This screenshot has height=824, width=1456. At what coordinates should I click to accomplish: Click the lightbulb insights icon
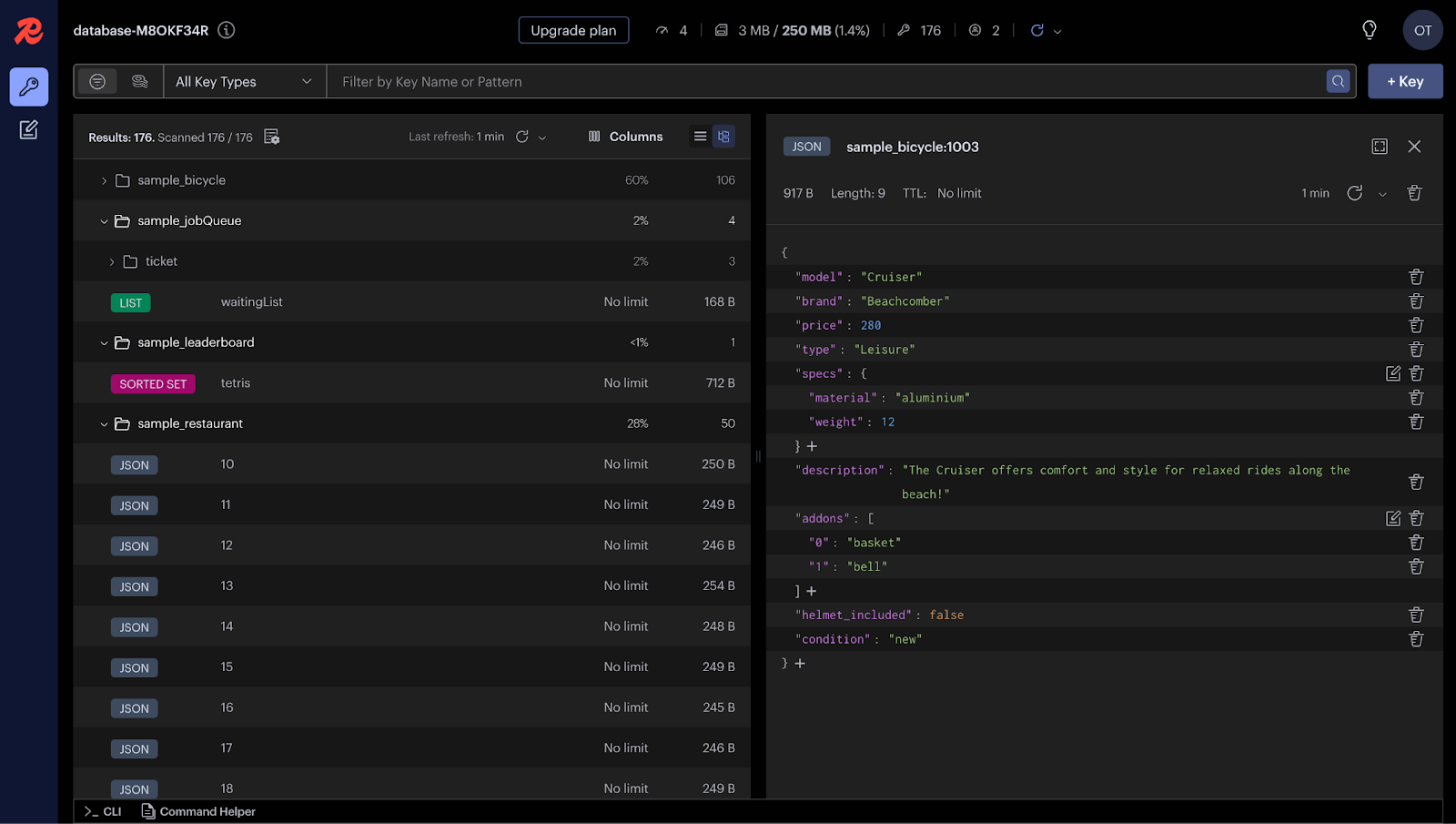pos(1369,30)
